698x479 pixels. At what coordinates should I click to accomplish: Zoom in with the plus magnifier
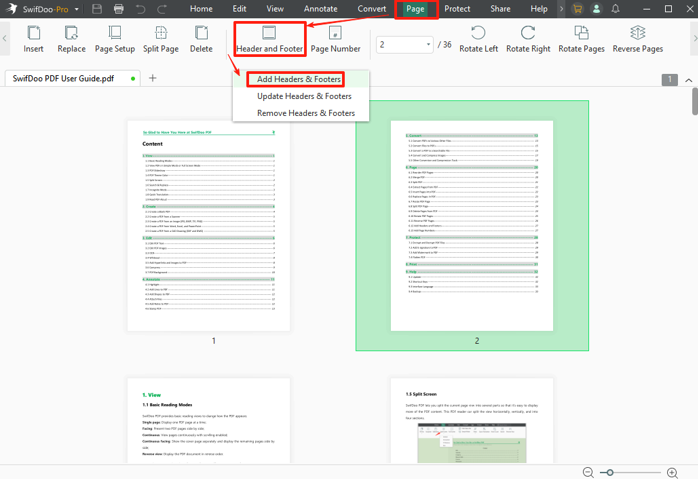(672, 472)
